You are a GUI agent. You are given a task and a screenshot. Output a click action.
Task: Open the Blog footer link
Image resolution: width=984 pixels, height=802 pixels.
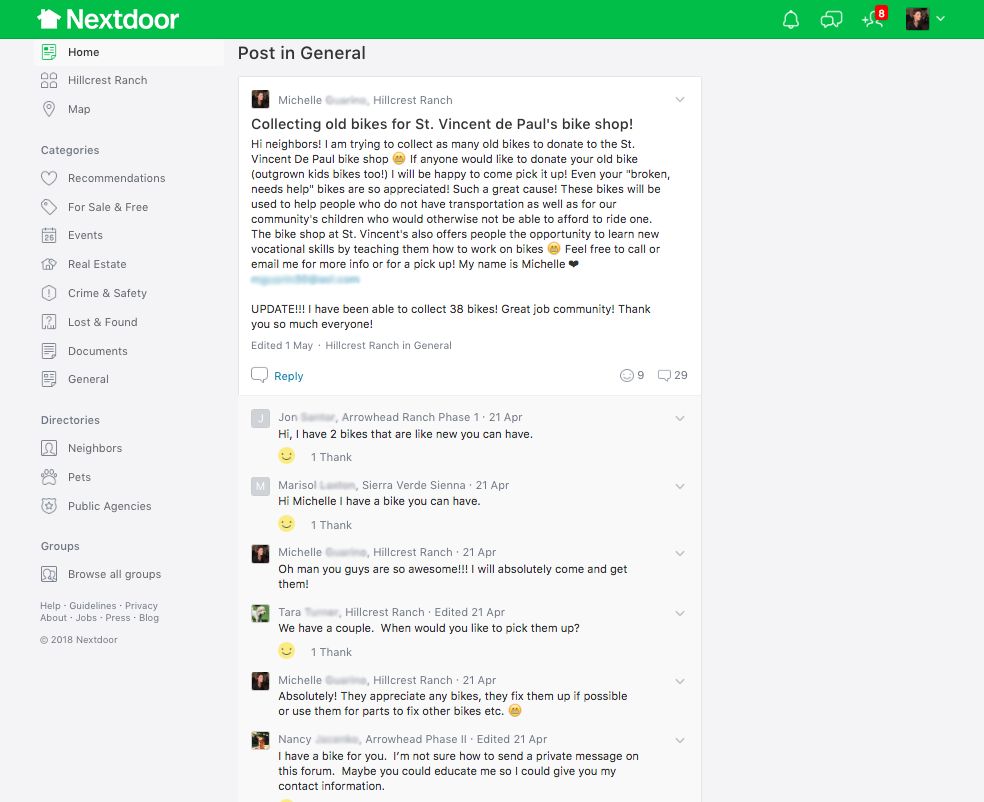(149, 618)
